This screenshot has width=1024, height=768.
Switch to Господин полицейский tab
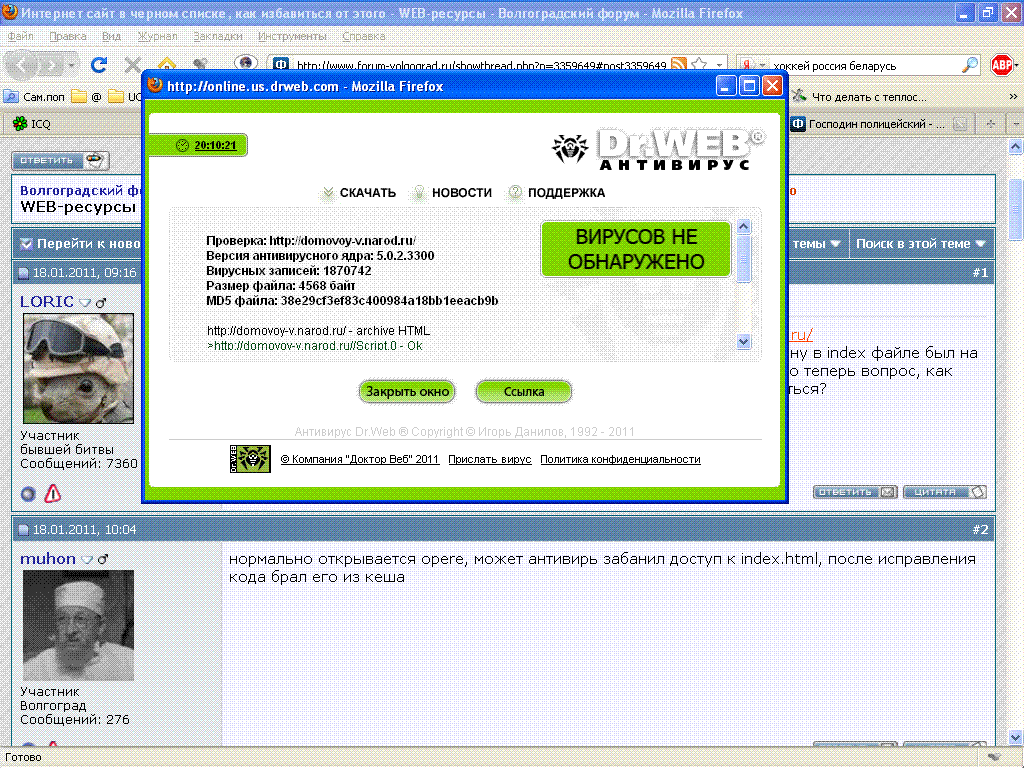875,124
